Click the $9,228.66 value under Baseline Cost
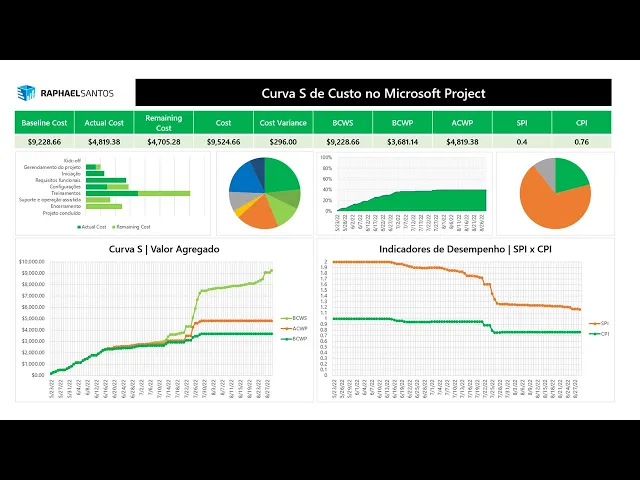The height and width of the screenshot is (480, 640). coord(44,142)
